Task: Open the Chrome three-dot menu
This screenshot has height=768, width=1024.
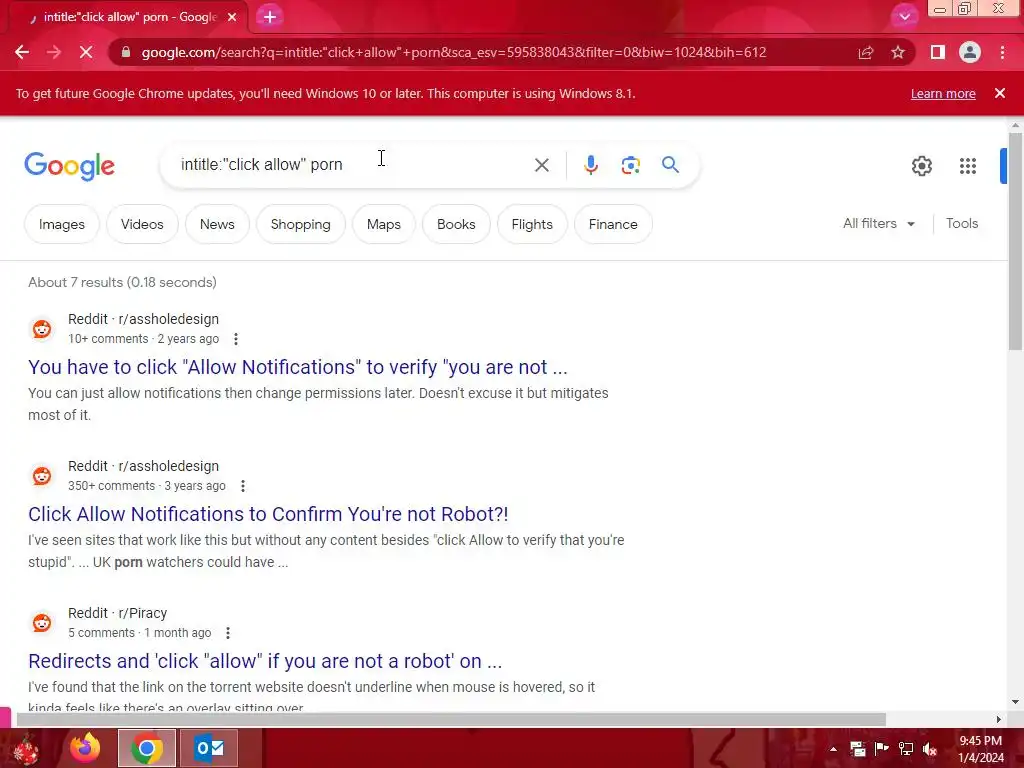Action: click(x=1002, y=52)
